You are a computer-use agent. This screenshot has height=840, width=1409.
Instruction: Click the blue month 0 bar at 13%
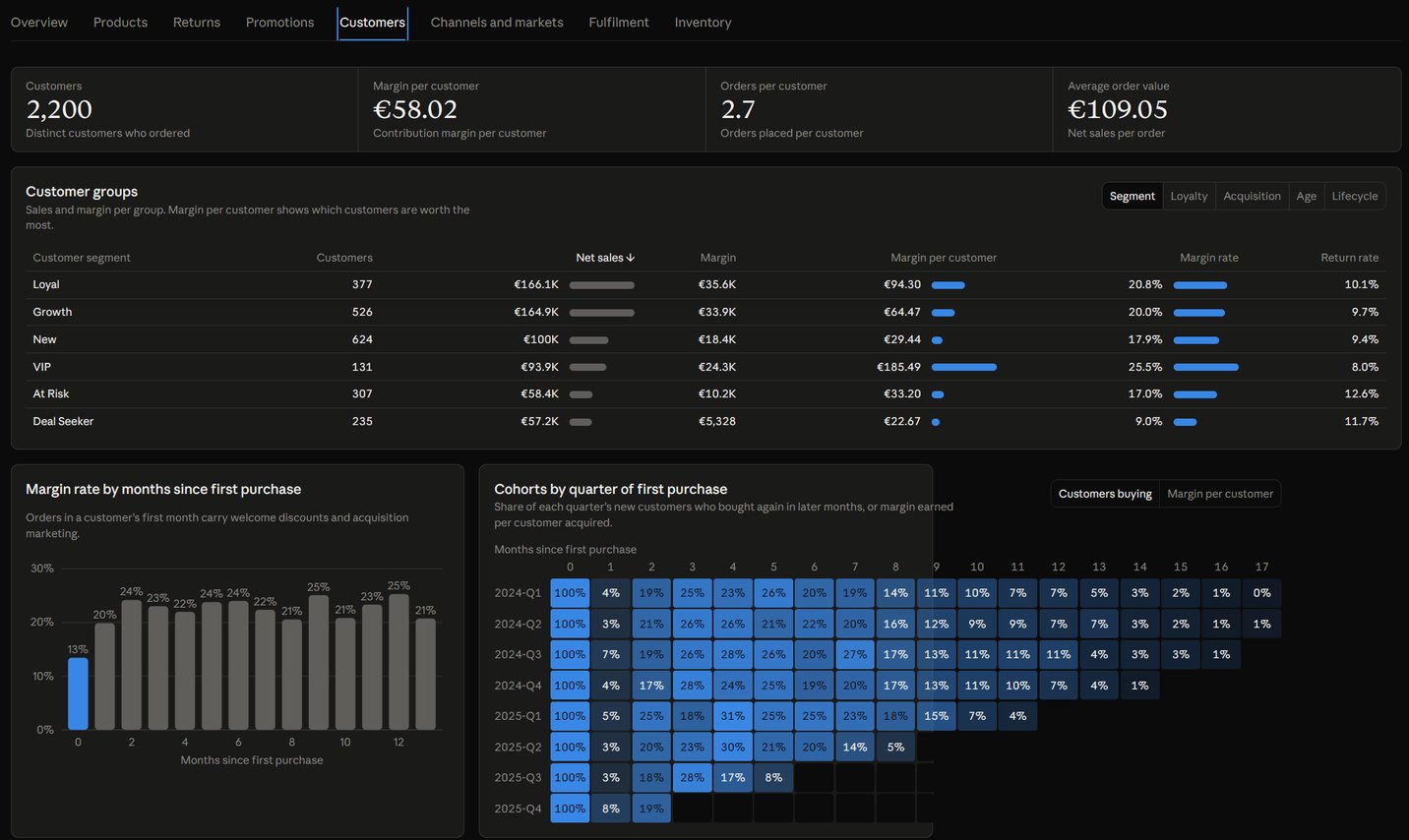(78, 693)
